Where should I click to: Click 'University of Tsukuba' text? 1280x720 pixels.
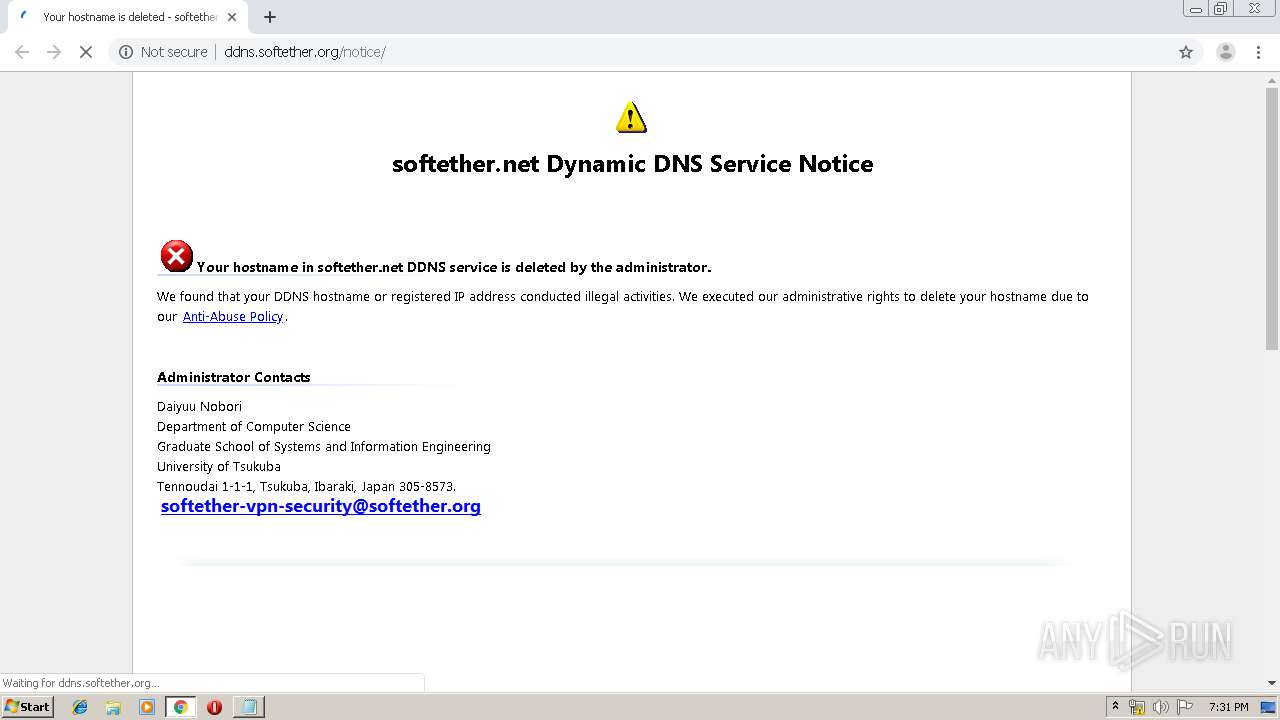(x=219, y=466)
